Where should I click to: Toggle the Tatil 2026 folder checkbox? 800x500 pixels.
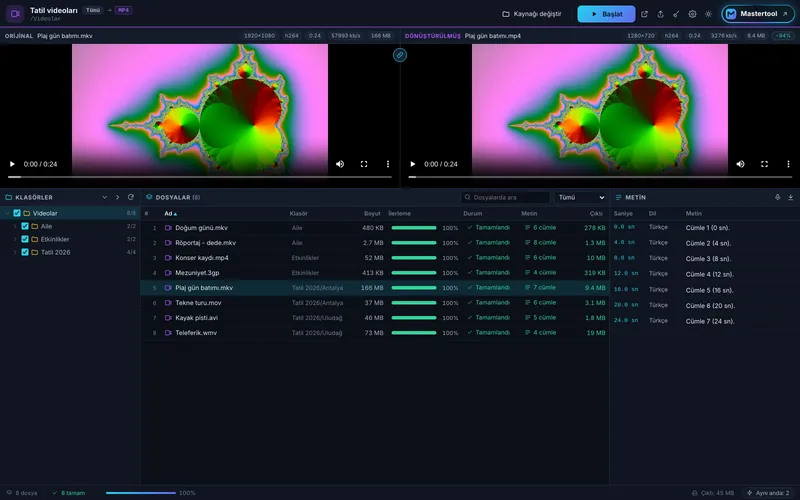pos(25,252)
